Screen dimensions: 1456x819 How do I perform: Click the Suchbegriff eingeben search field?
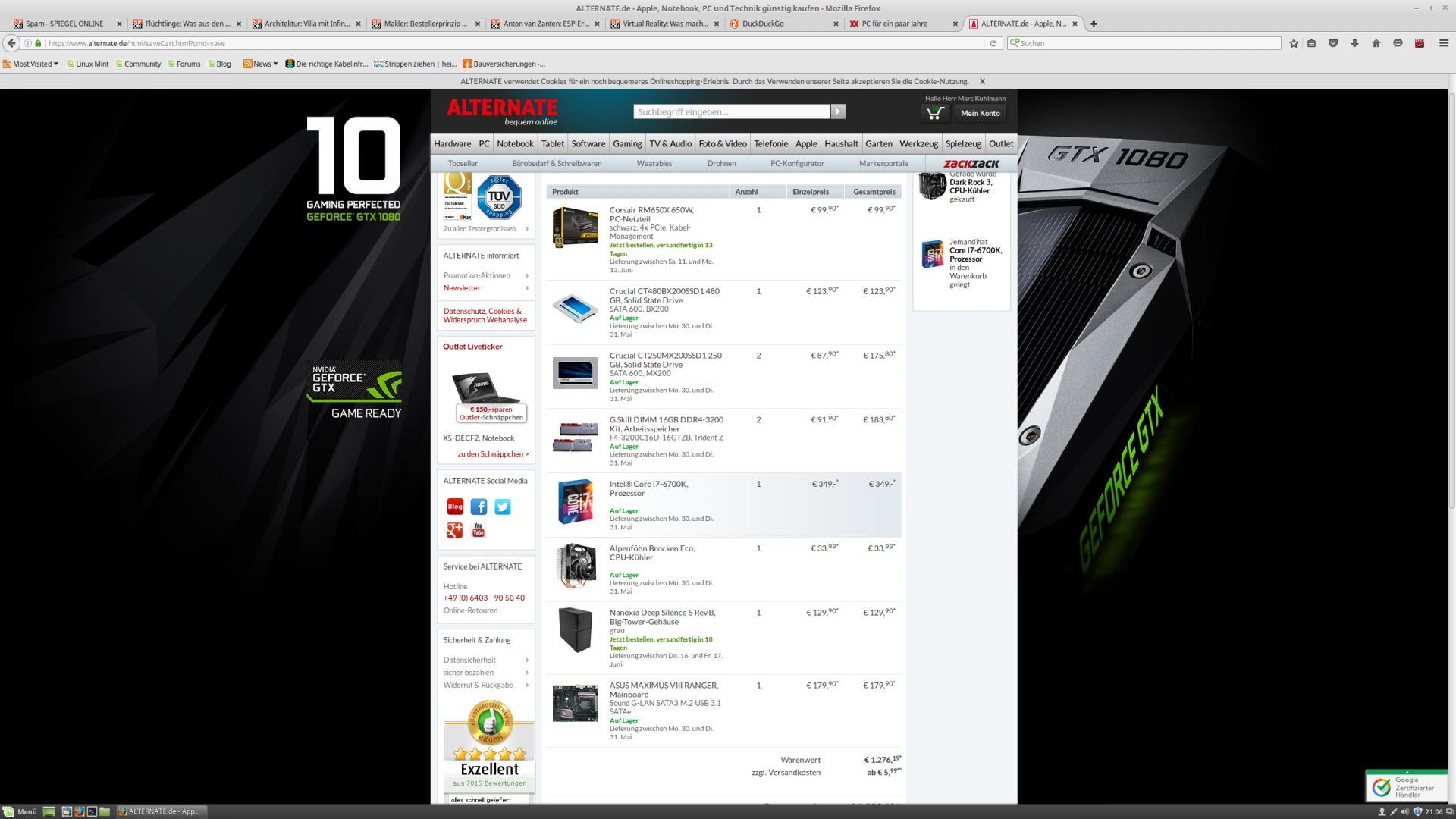[x=731, y=111]
